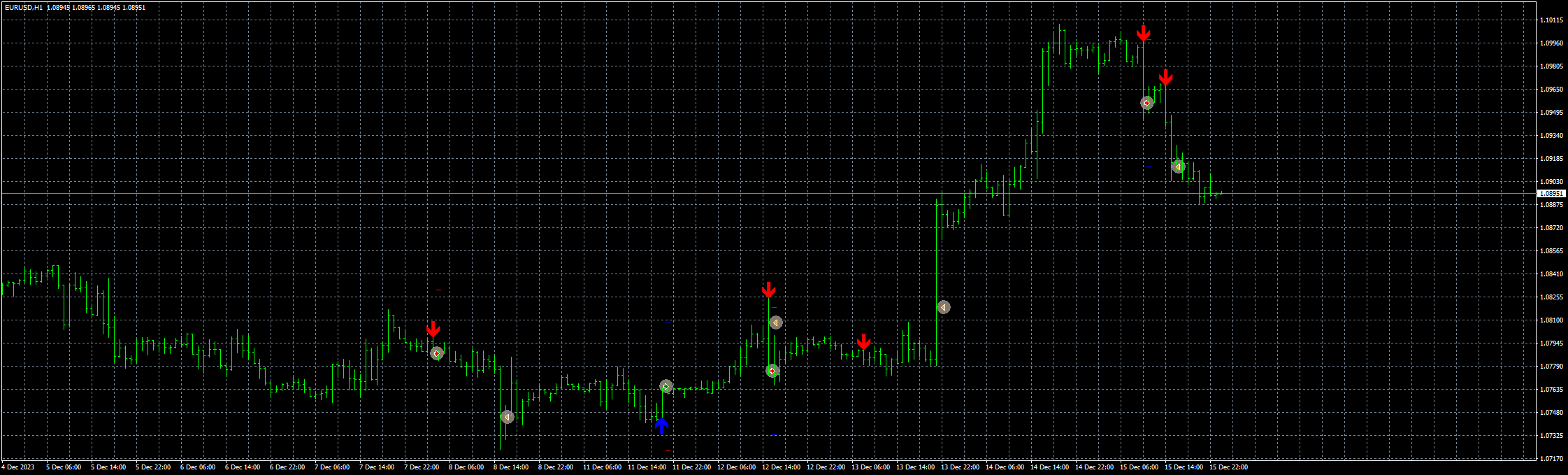
Task: Select the red-arrow circle marker near the 1.09495 level
Action: [1147, 103]
